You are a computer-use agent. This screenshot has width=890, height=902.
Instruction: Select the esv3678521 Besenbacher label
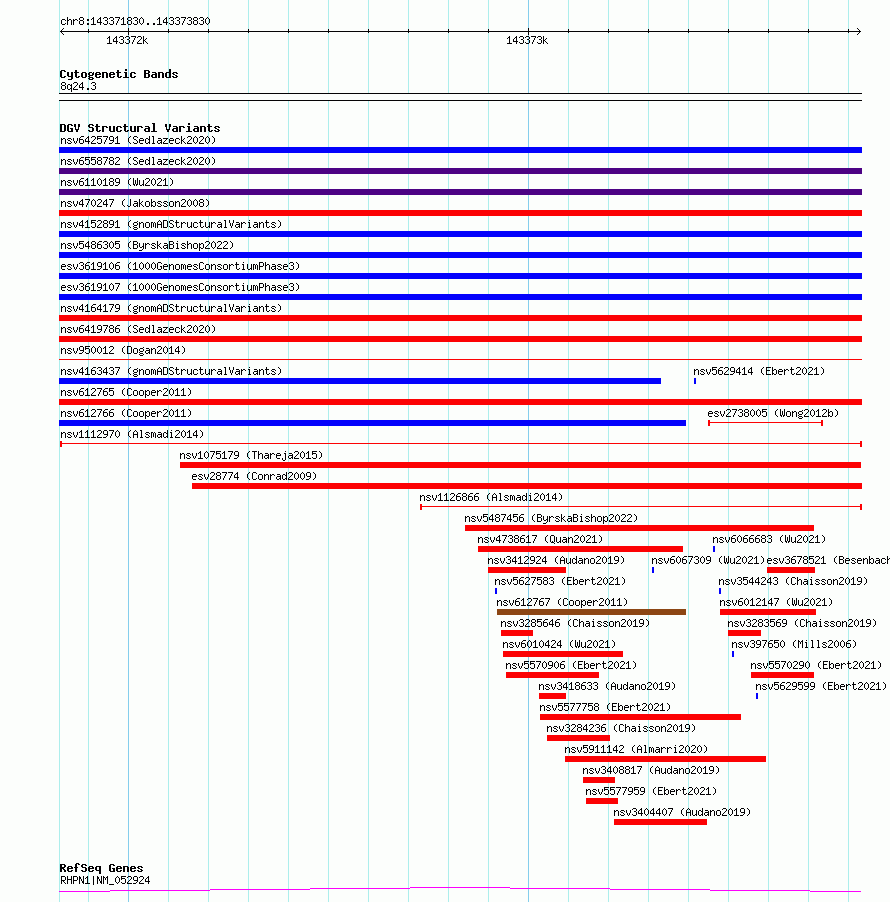pos(828,560)
